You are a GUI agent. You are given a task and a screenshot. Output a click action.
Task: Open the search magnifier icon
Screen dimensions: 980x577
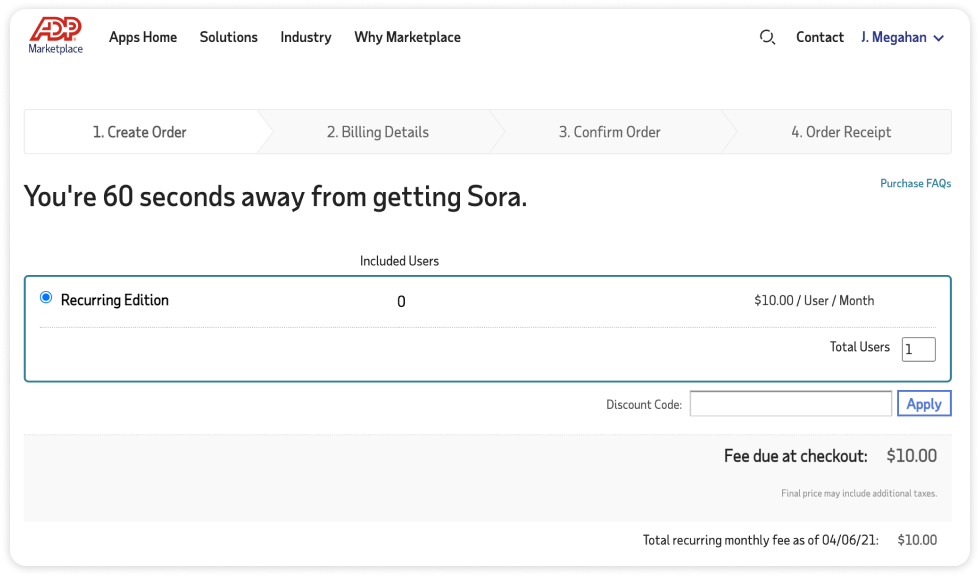(x=767, y=37)
